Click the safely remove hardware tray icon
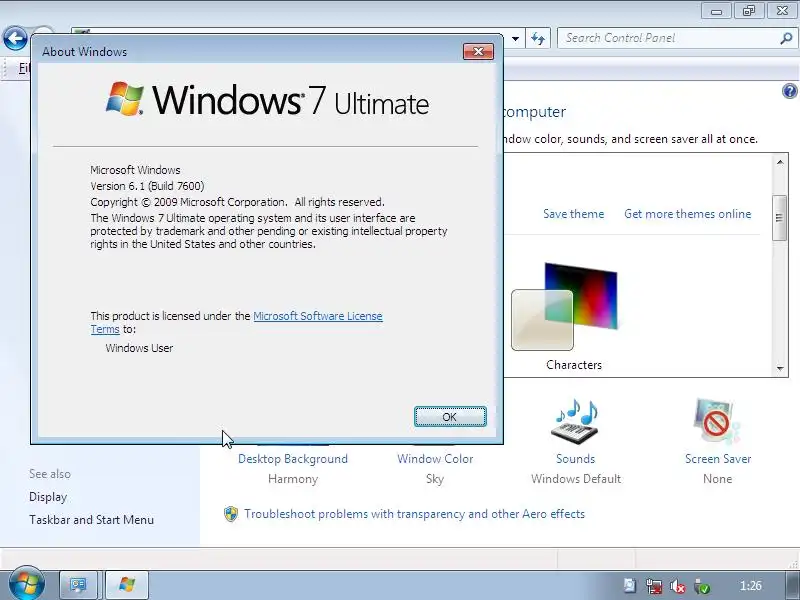 pos(702,586)
